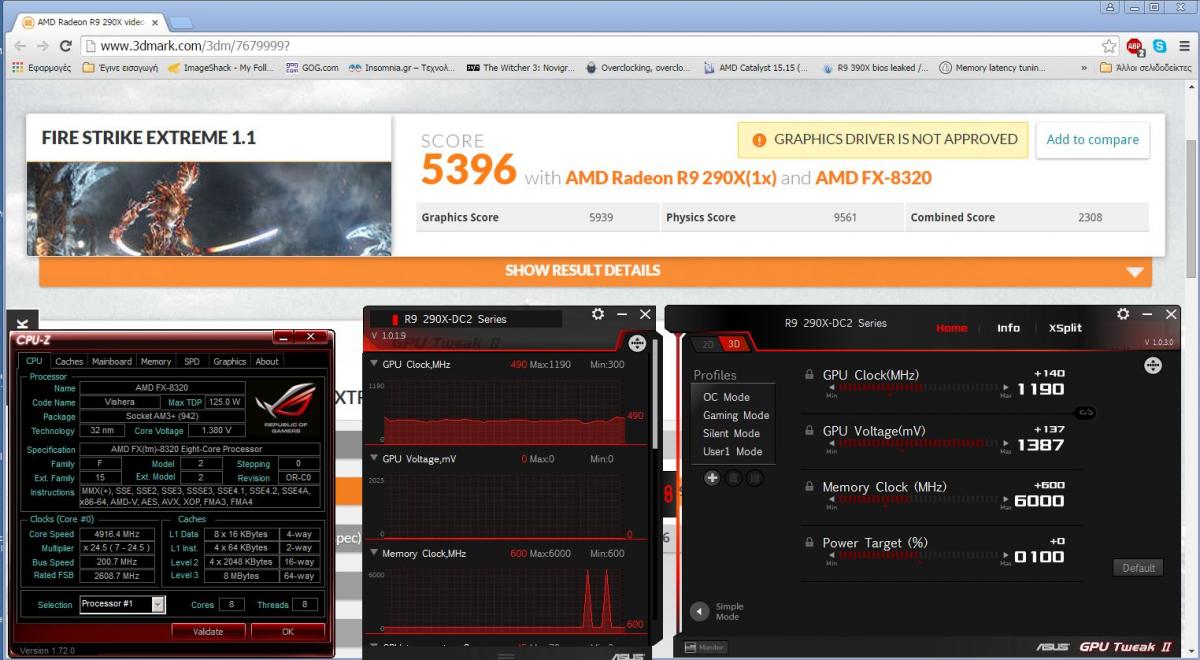Open the Adblock Plus extension icon
Image resolution: width=1200 pixels, height=660 pixels.
coord(1135,46)
